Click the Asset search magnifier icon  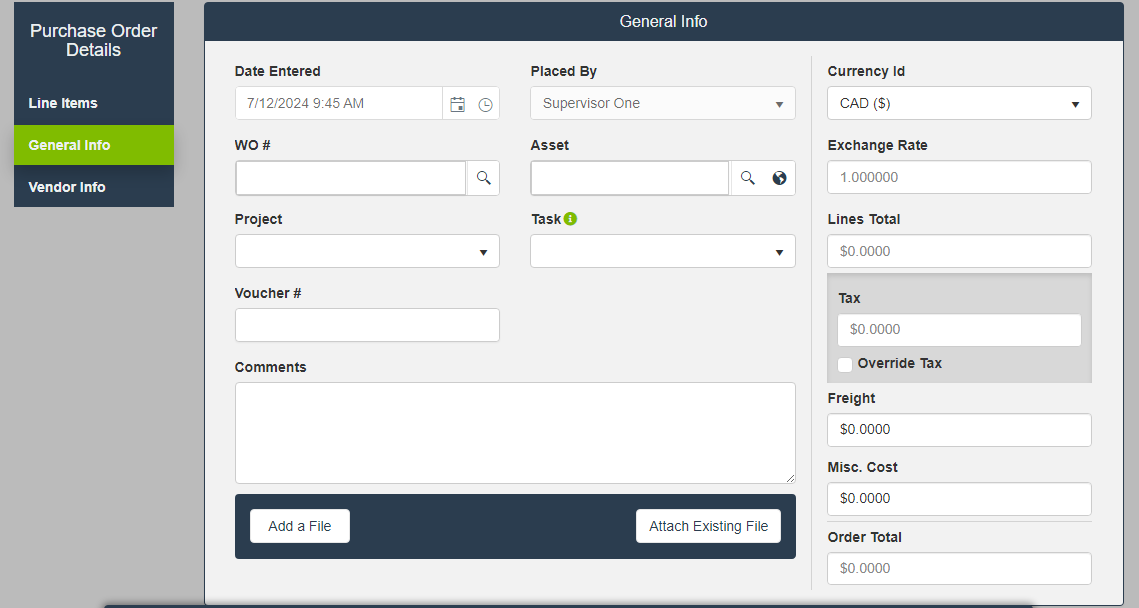click(747, 178)
